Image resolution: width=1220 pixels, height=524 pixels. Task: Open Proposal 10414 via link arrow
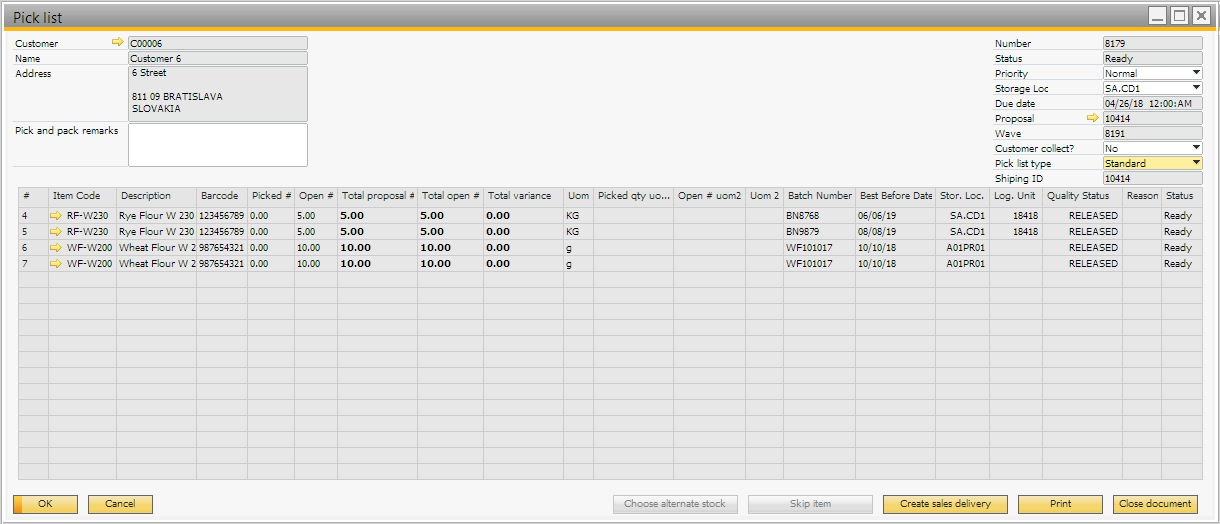point(1092,118)
